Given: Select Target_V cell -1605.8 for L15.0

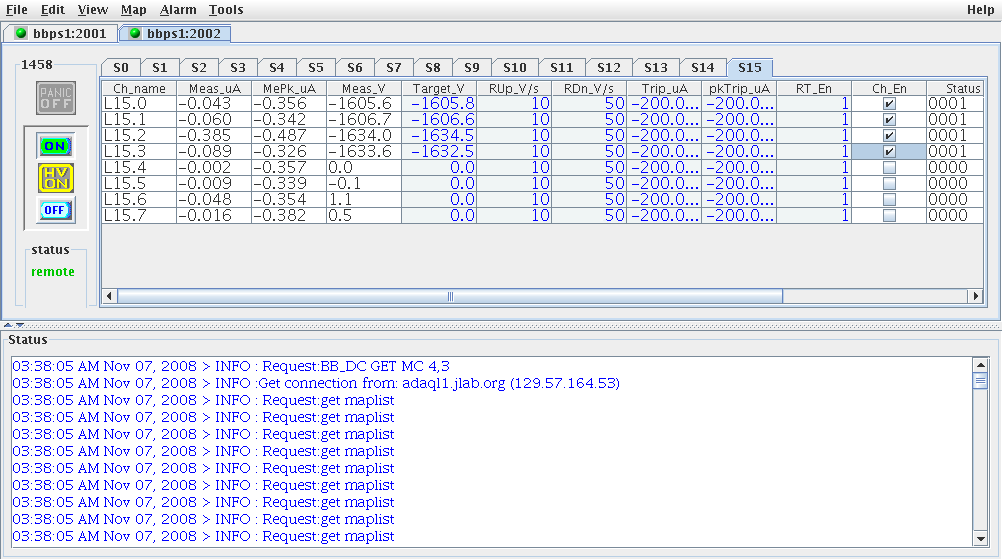Looking at the screenshot, I should (x=439, y=104).
